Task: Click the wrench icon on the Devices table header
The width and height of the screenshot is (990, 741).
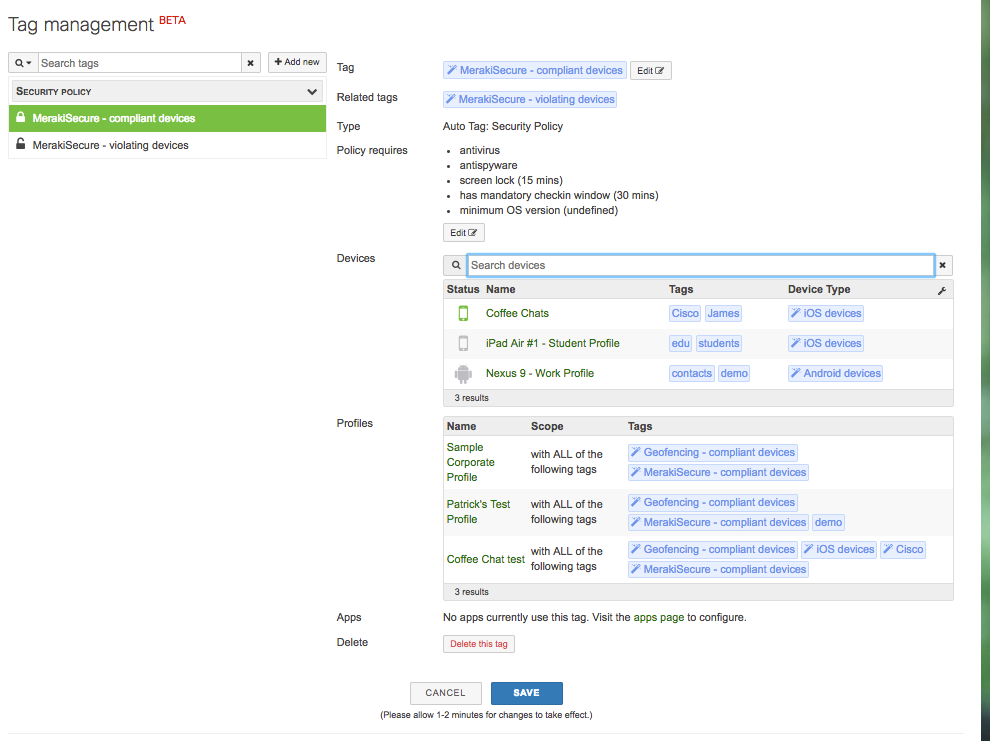Action: (x=941, y=288)
